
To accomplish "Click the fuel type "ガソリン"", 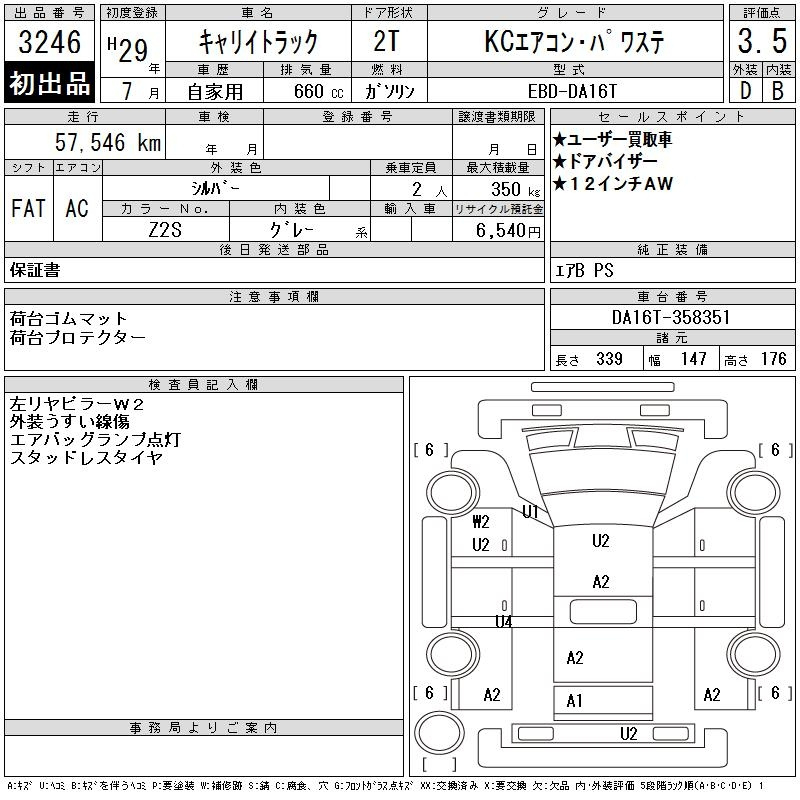I will tap(389, 91).
